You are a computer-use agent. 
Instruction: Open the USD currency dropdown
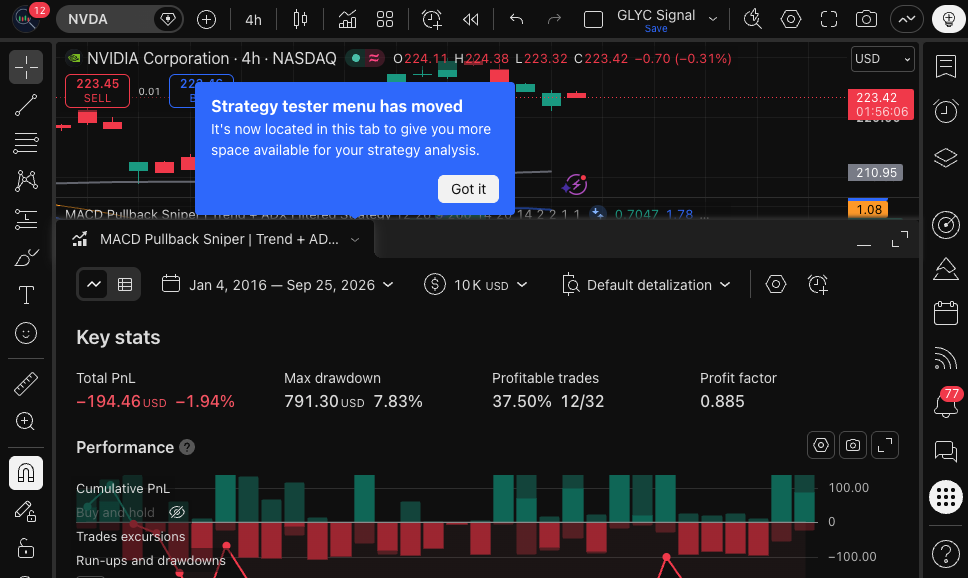tap(883, 59)
